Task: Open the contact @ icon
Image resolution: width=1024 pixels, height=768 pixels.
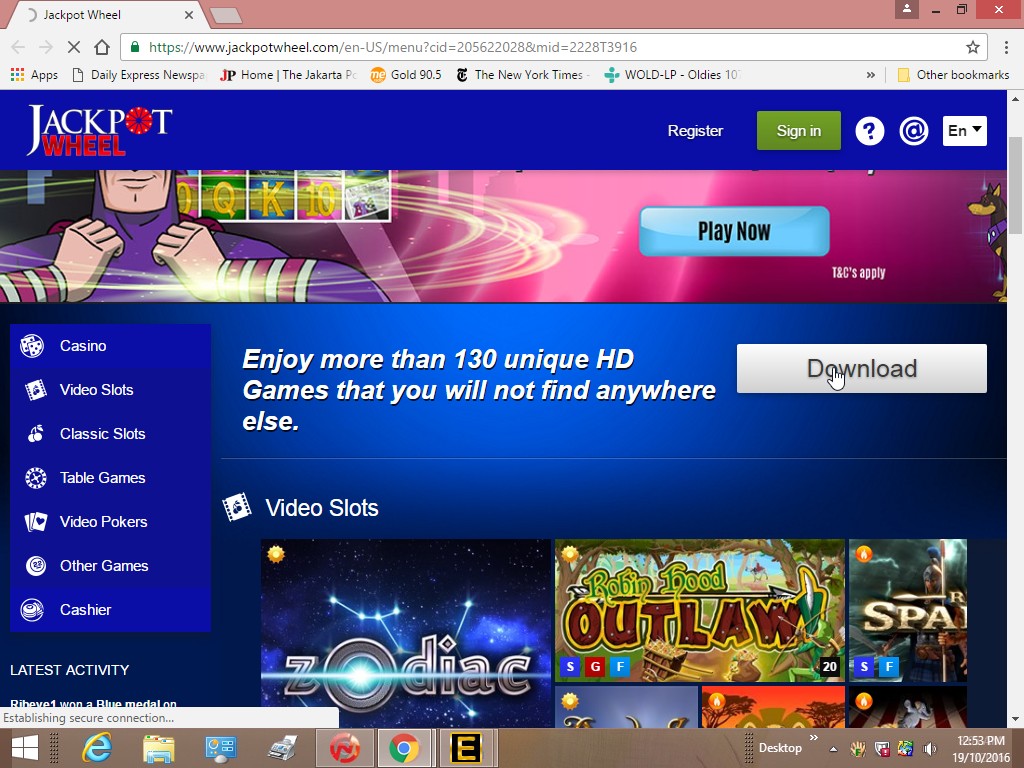Action: click(x=914, y=131)
